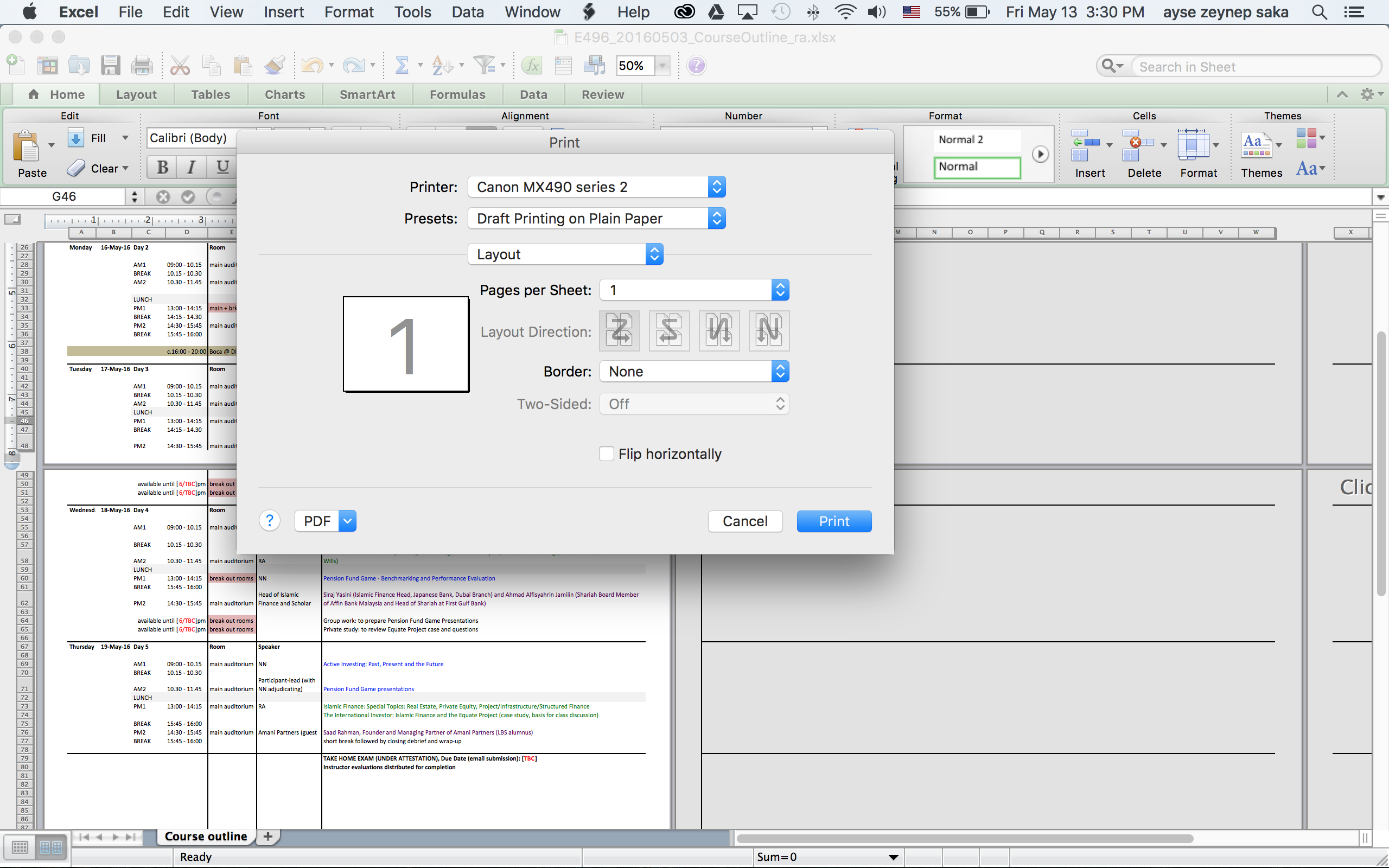This screenshot has height=868, width=1389.
Task: Open the Insert menu in menu bar
Action: [284, 12]
